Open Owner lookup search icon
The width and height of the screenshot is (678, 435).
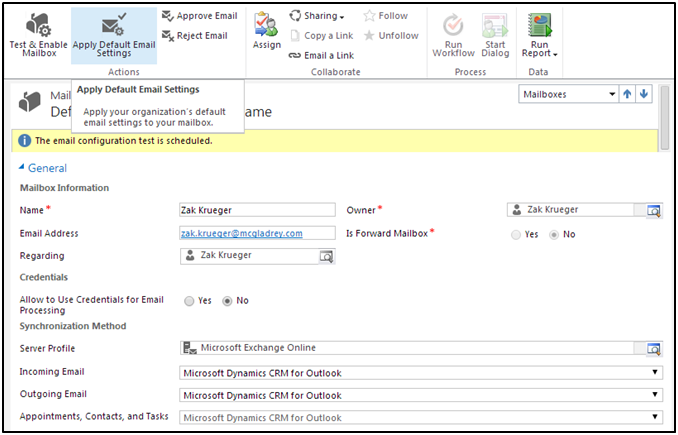tap(654, 210)
